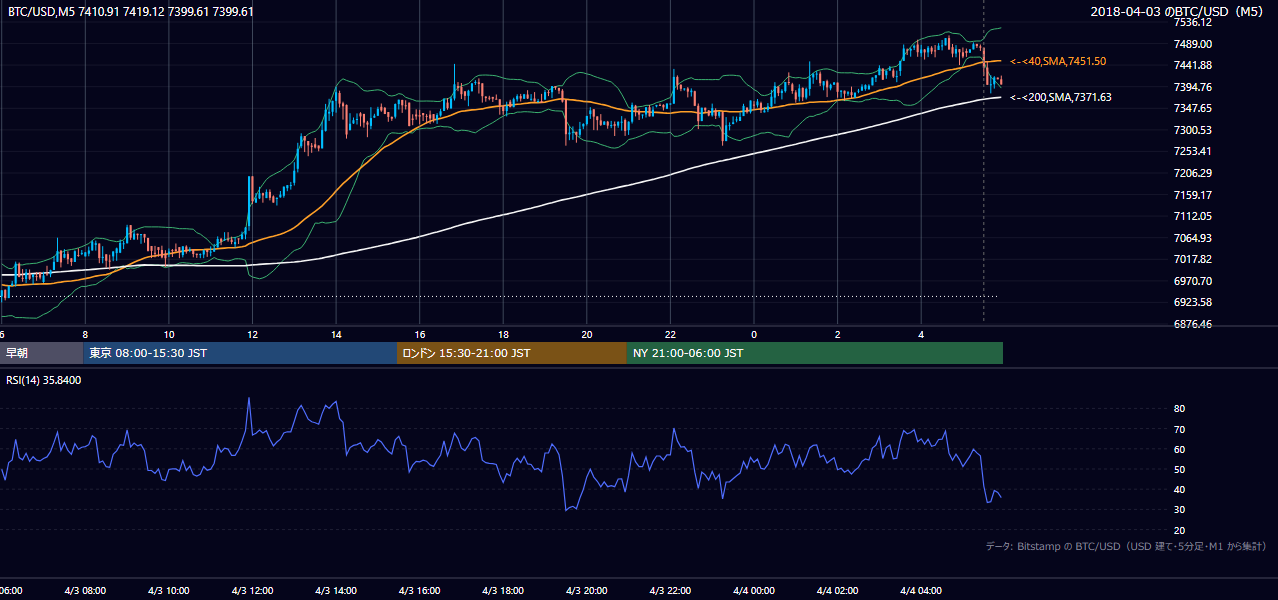
Task: Click price axis value 7347.65
Action: coord(1193,108)
